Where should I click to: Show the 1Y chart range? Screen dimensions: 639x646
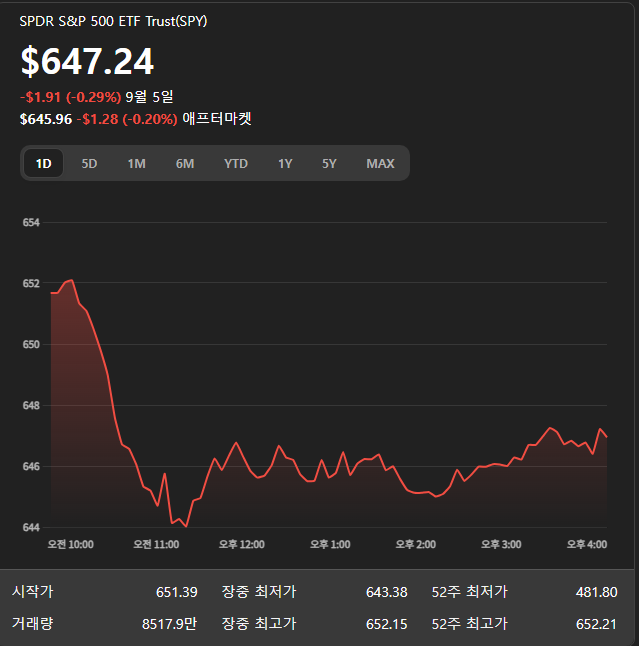coord(285,164)
